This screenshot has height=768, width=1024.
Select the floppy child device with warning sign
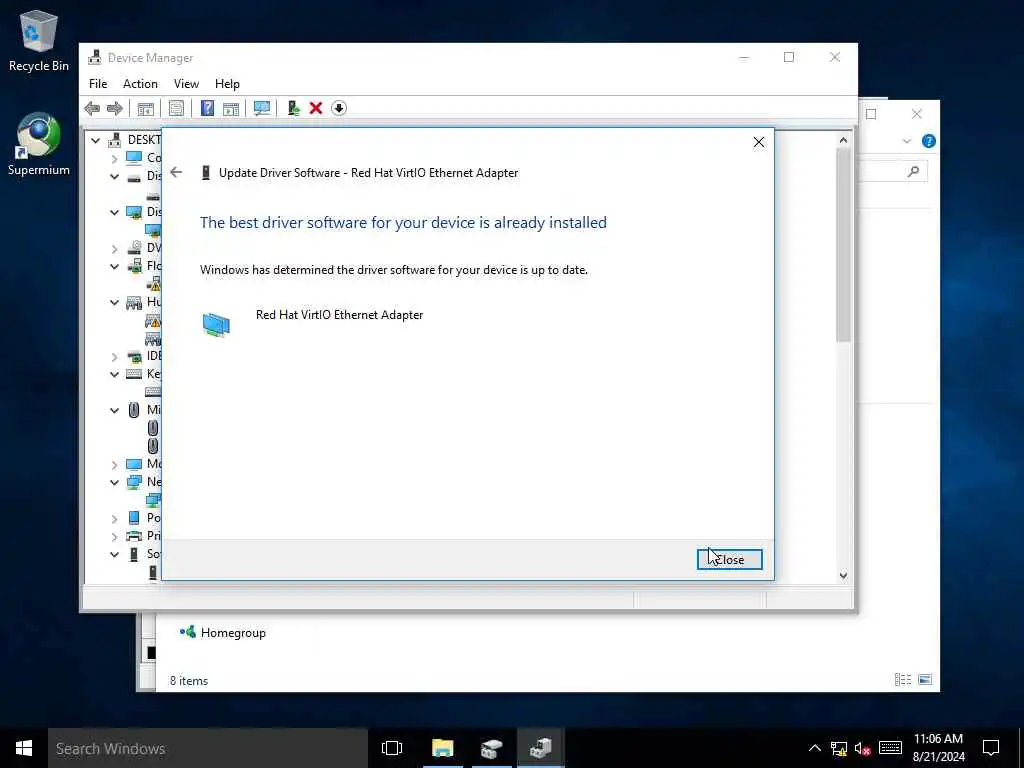pyautogui.click(x=153, y=284)
